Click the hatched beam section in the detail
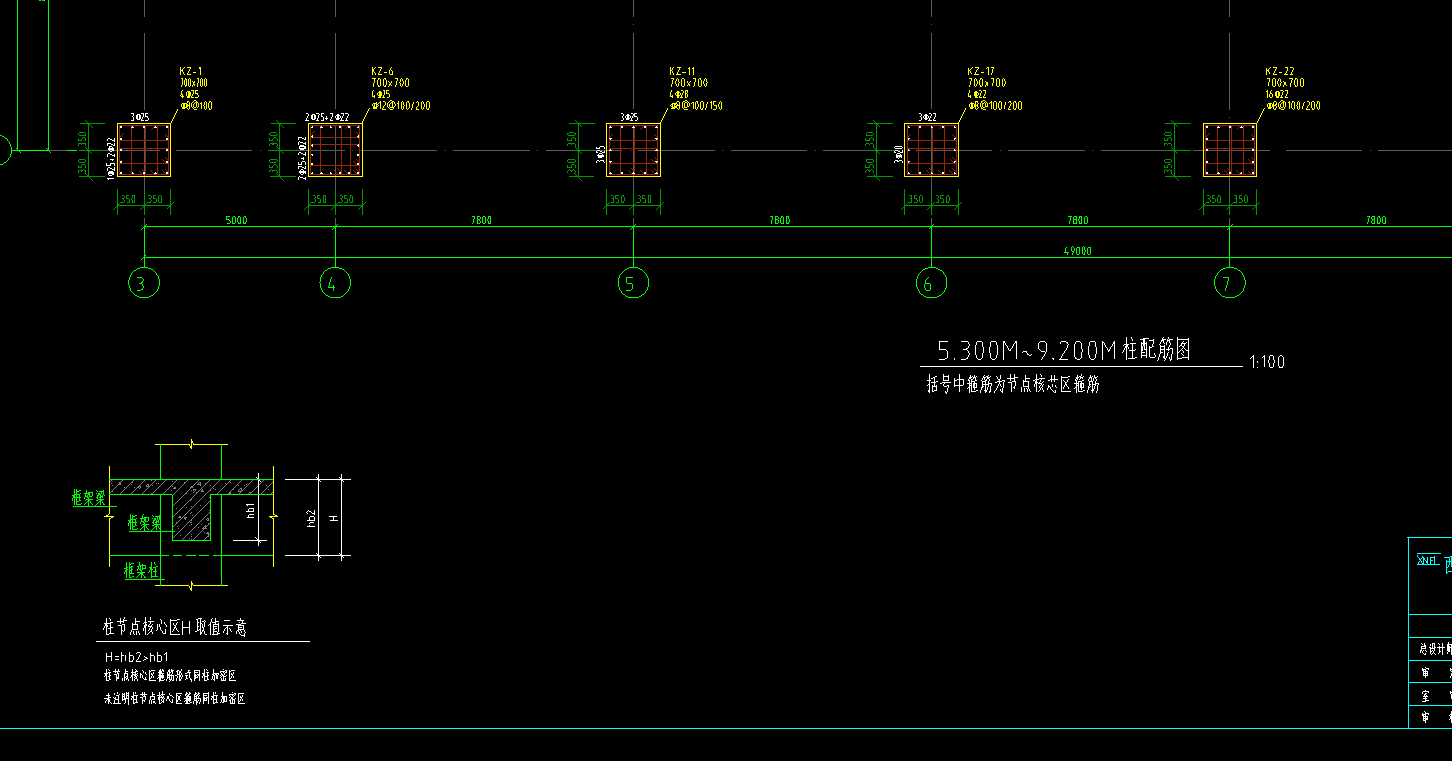Screen dimensions: 1452x761 click(191, 516)
